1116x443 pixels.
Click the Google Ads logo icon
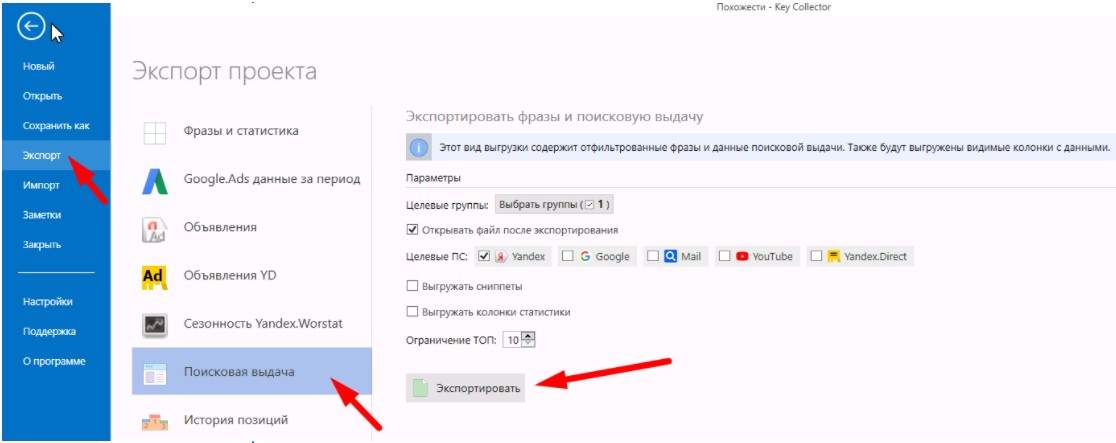pos(154,182)
